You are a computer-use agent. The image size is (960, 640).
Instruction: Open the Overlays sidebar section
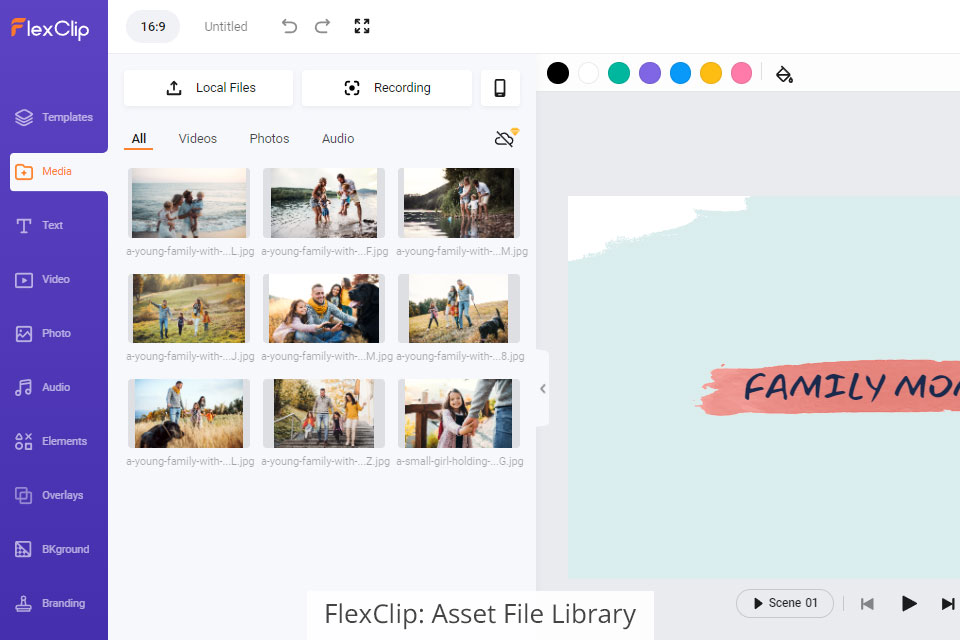click(49, 495)
